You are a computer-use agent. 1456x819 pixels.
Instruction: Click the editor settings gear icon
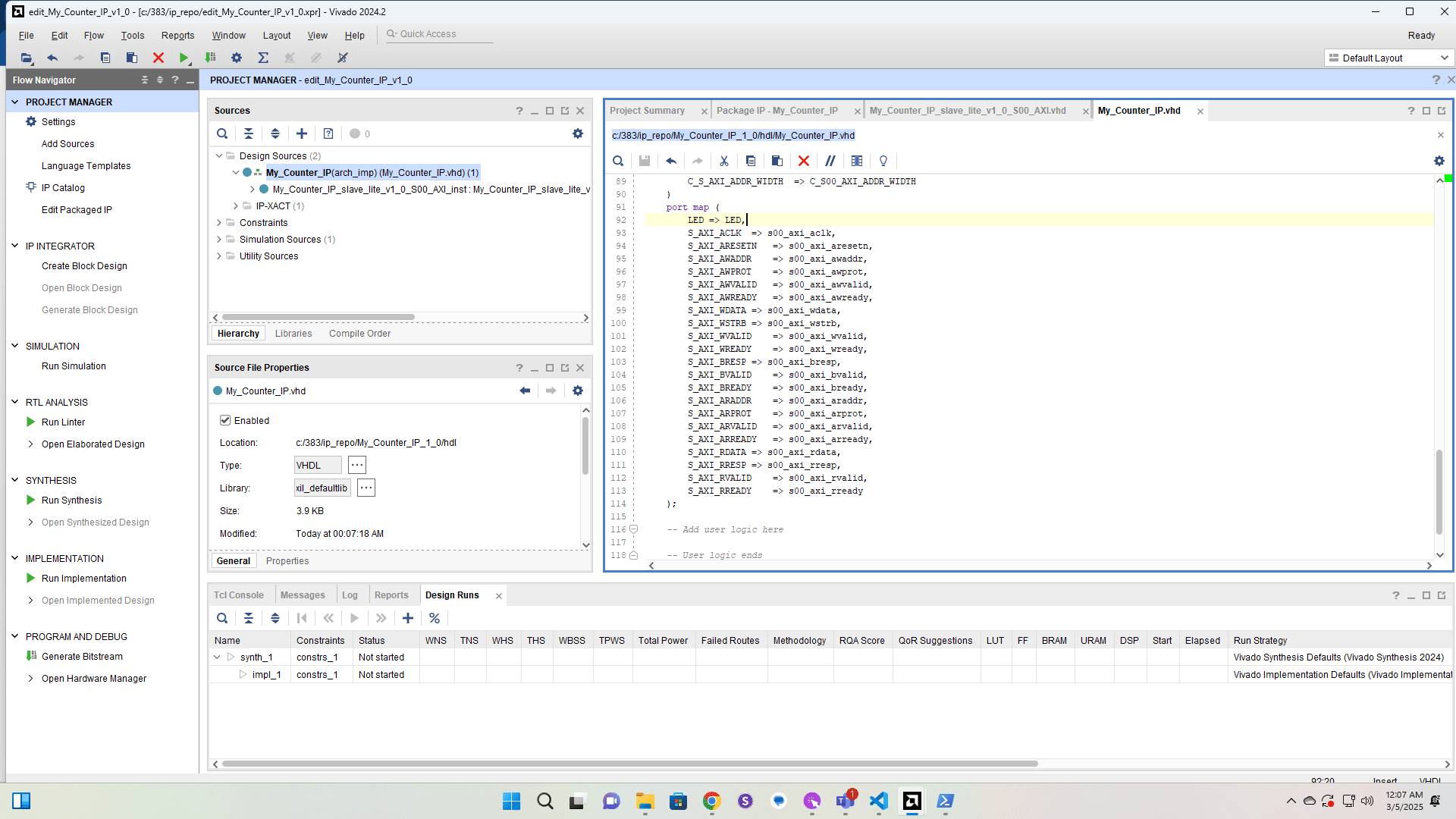(1439, 161)
